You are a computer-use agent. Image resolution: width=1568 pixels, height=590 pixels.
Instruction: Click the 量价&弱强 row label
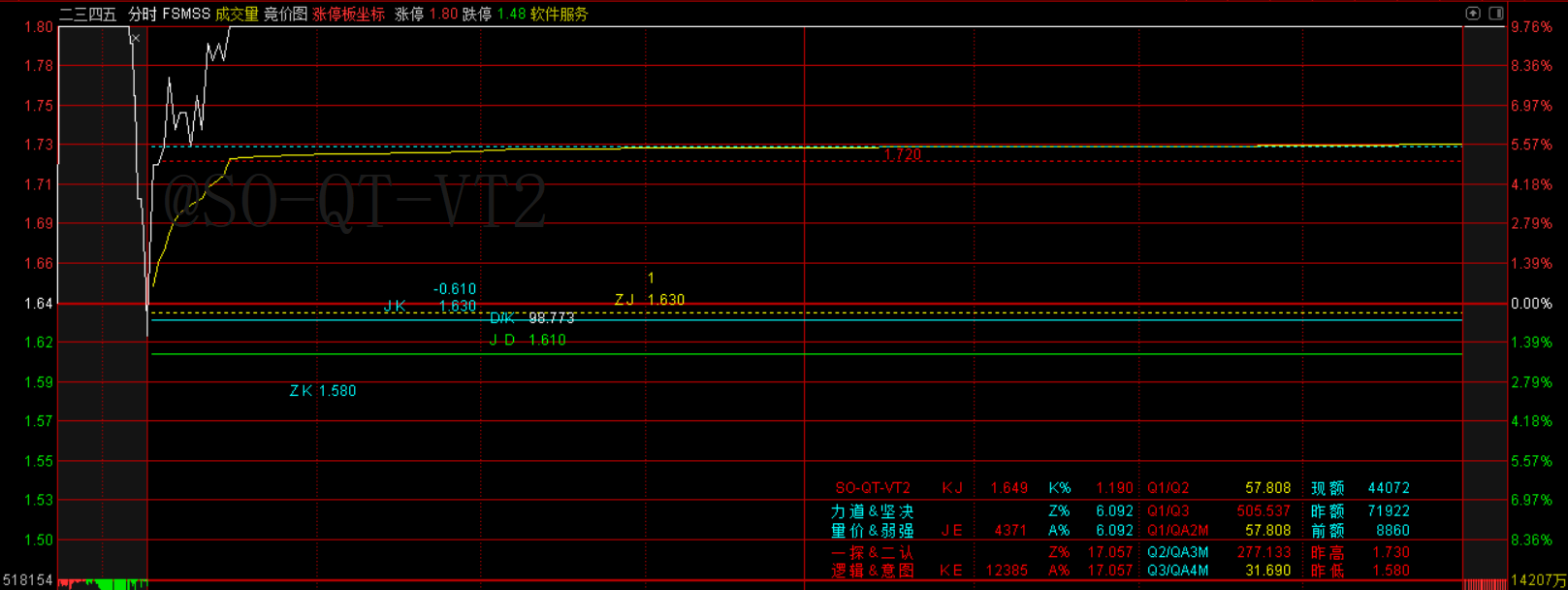(x=873, y=531)
